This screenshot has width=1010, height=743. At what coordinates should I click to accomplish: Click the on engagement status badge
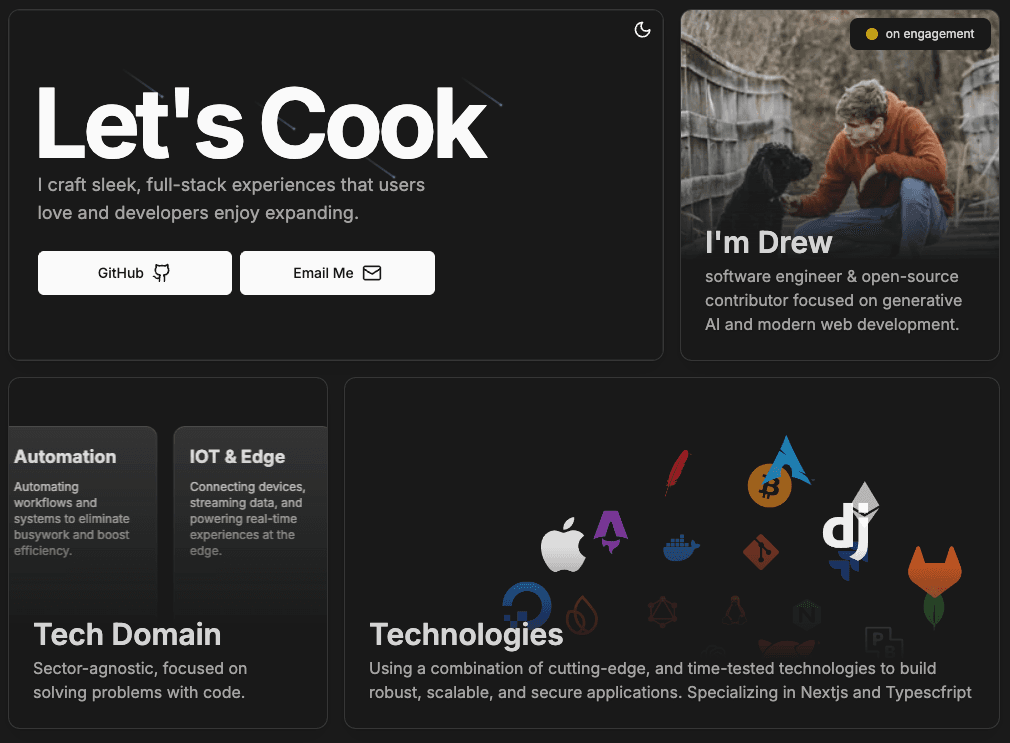[x=920, y=34]
